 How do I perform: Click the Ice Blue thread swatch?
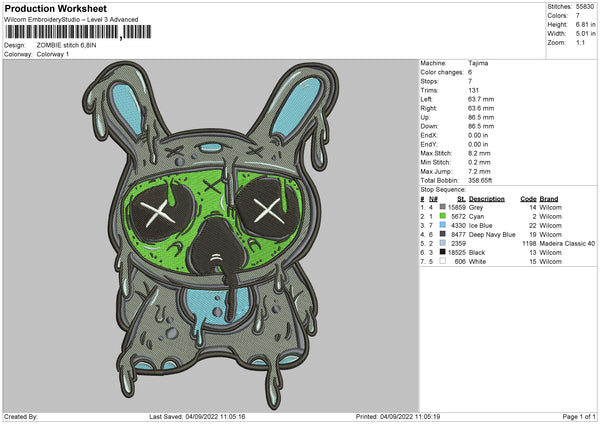(443, 225)
